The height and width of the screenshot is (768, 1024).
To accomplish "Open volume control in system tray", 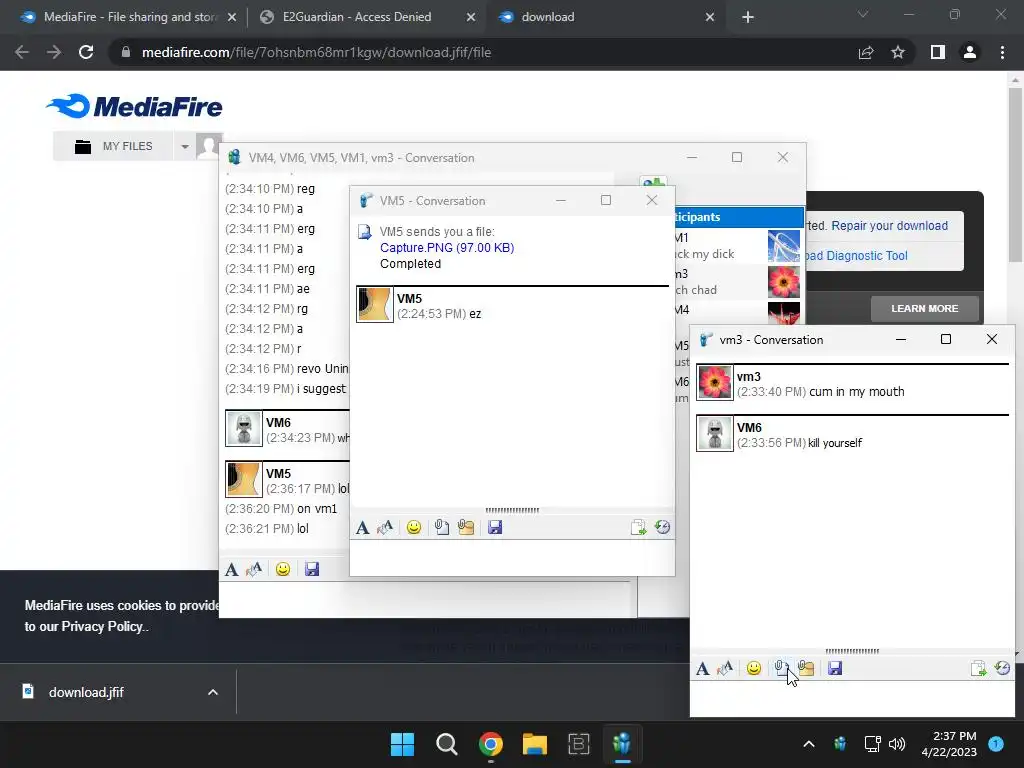I will coord(897,744).
